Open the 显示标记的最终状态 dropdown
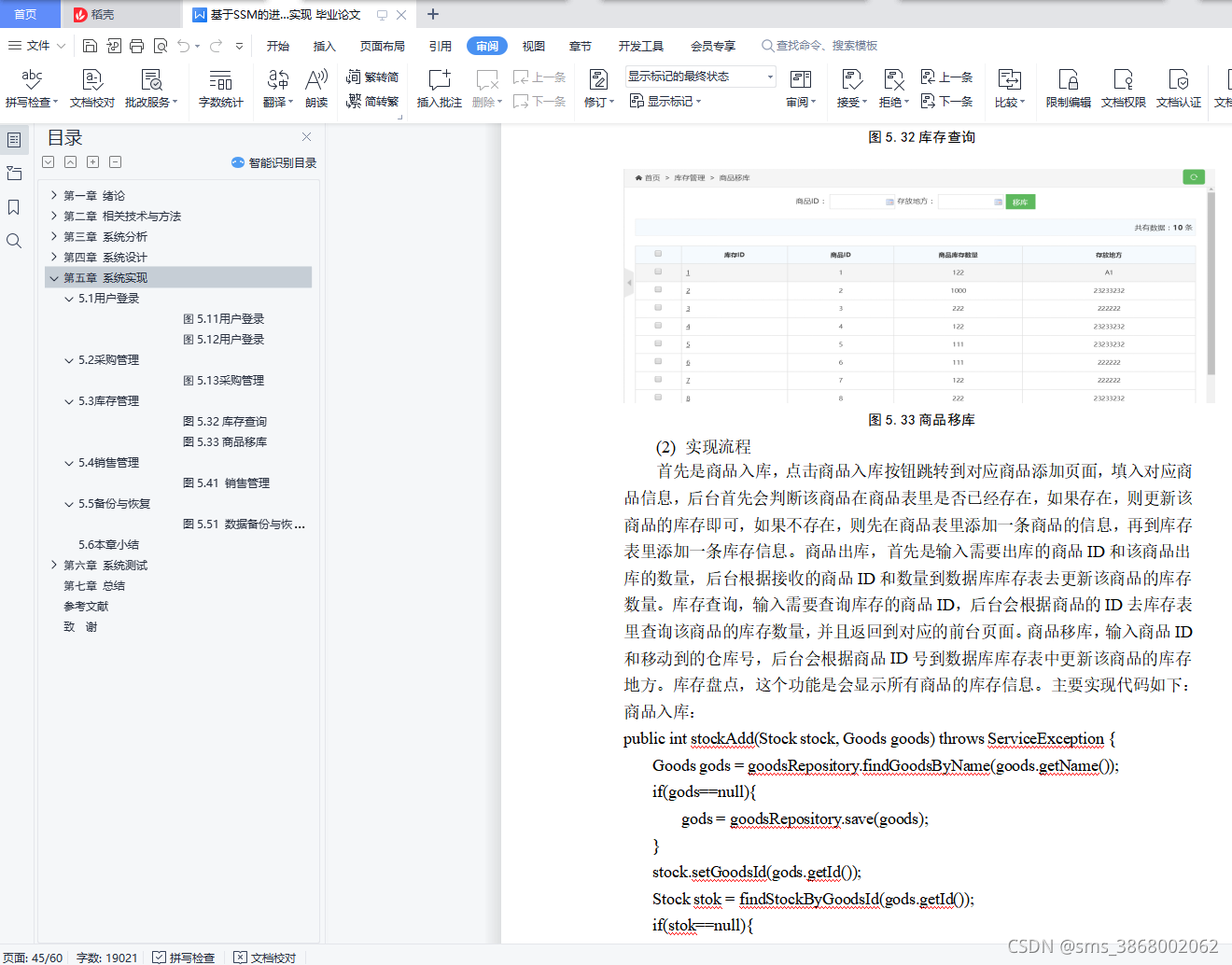The image size is (1232, 965). pos(699,76)
